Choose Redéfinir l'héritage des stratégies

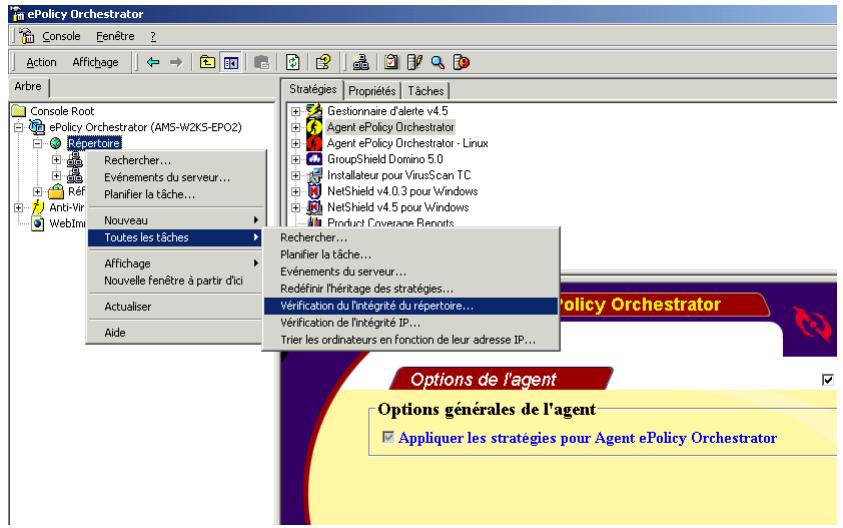click(411, 289)
